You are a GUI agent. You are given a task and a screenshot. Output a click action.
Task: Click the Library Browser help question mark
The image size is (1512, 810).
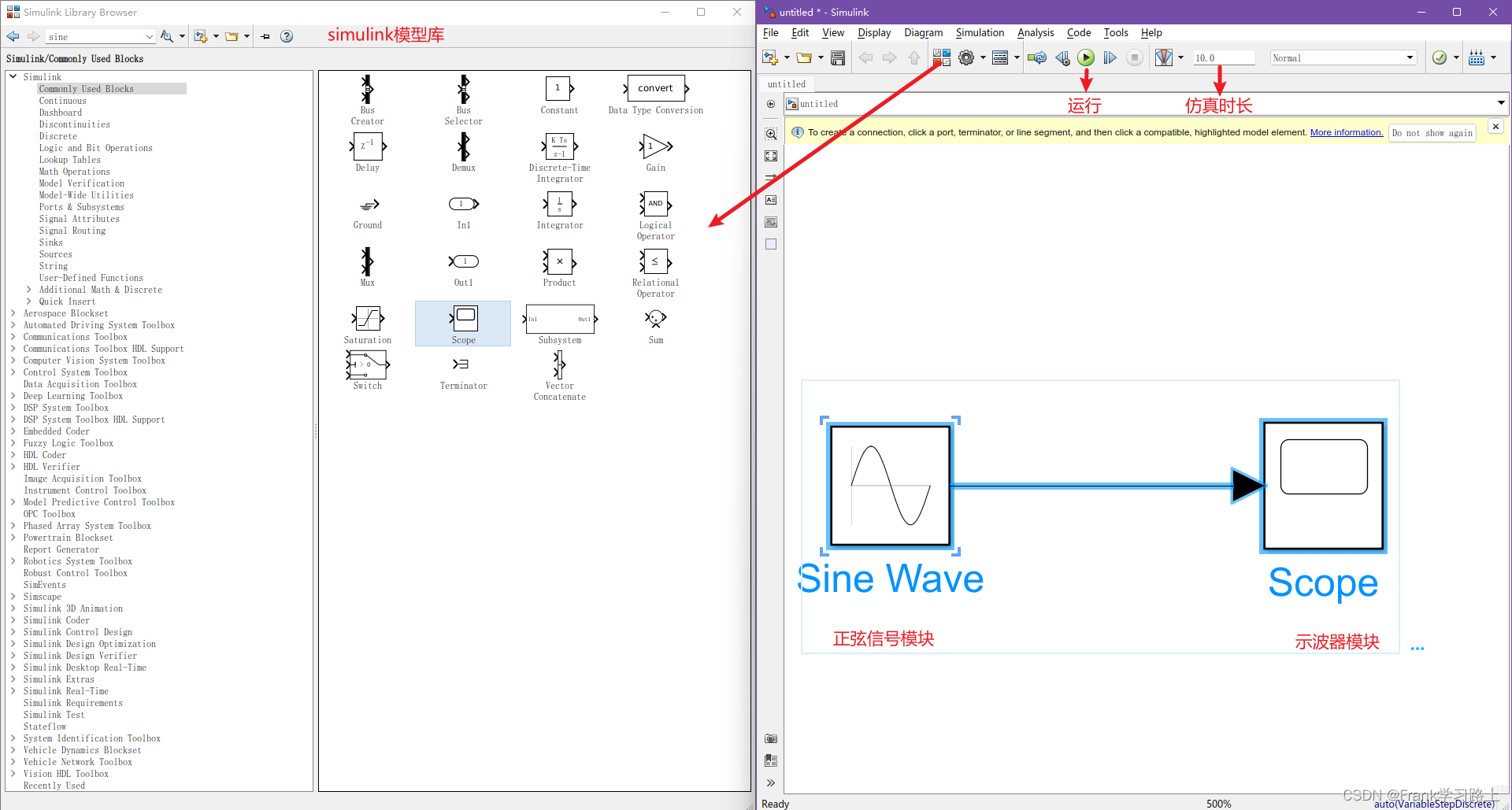tap(287, 36)
